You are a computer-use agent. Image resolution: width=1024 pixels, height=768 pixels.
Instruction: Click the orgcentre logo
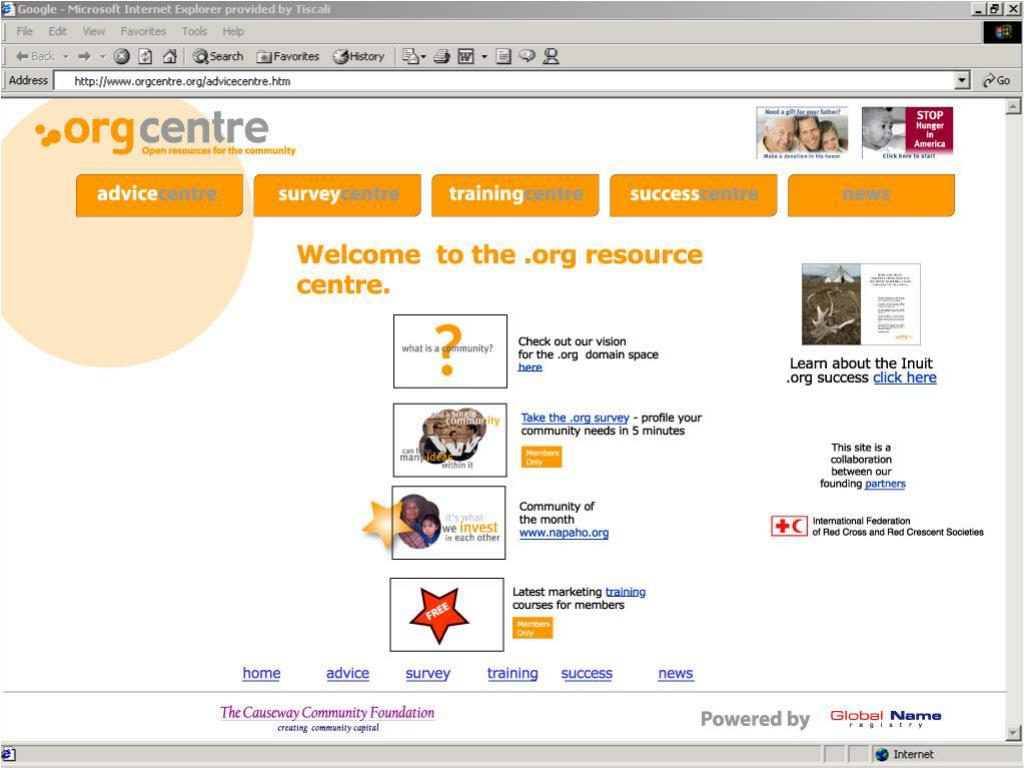[165, 133]
